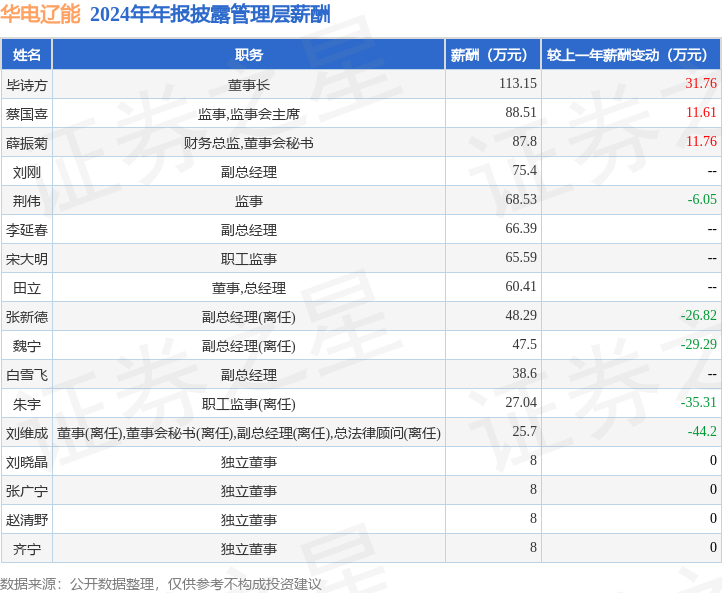722x593 pixels.
Task: Click the green change value -35.31
Action: tap(699, 402)
